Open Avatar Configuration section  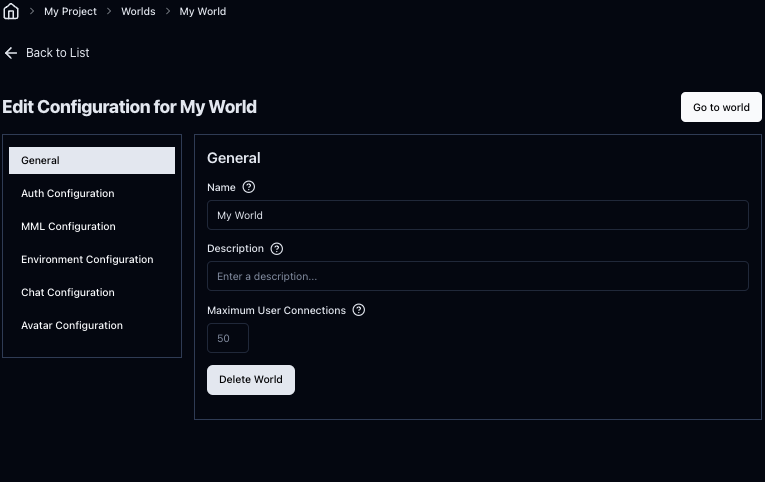pos(72,326)
